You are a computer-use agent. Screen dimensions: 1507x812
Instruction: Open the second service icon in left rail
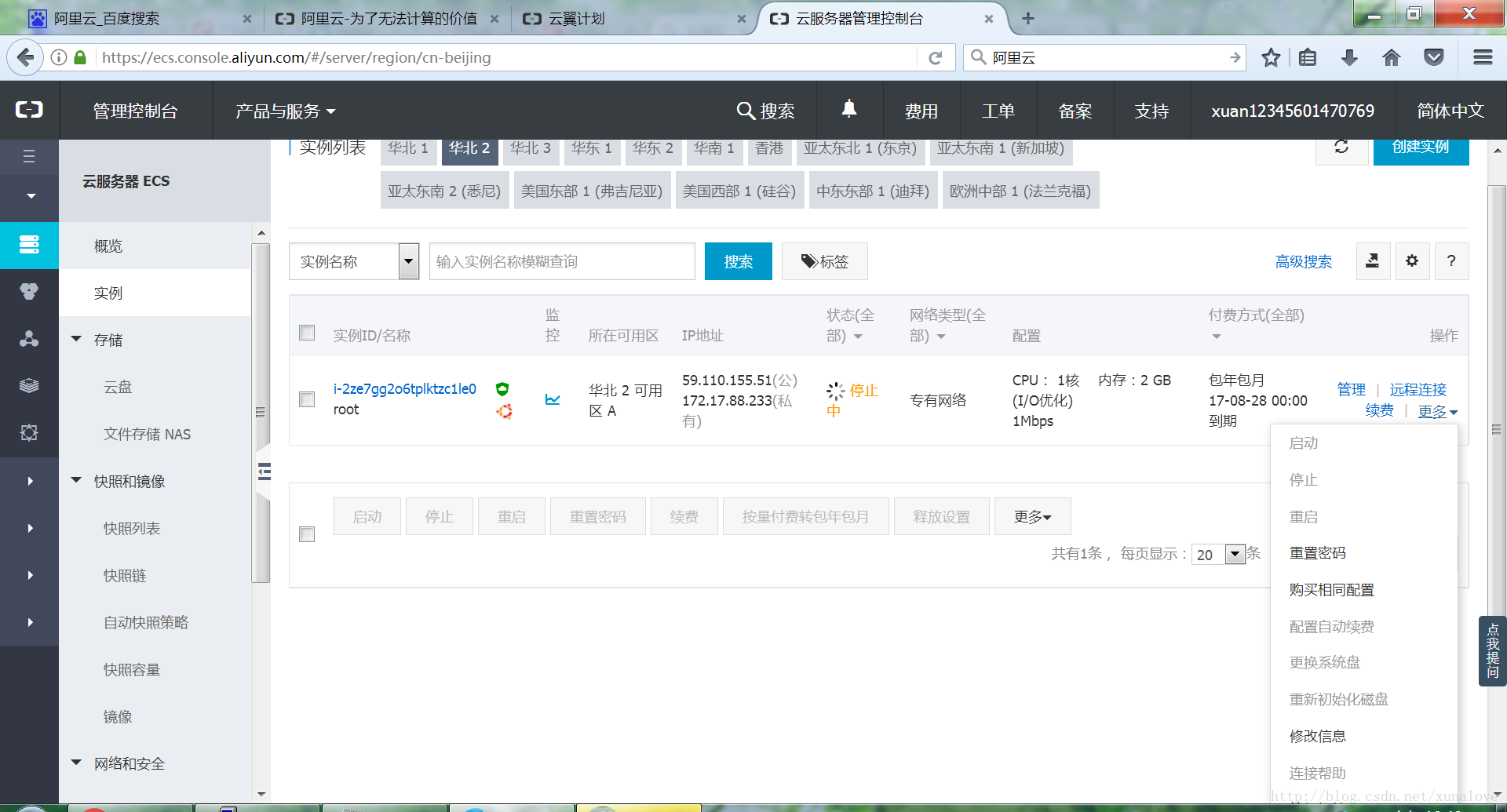pyautogui.click(x=29, y=292)
